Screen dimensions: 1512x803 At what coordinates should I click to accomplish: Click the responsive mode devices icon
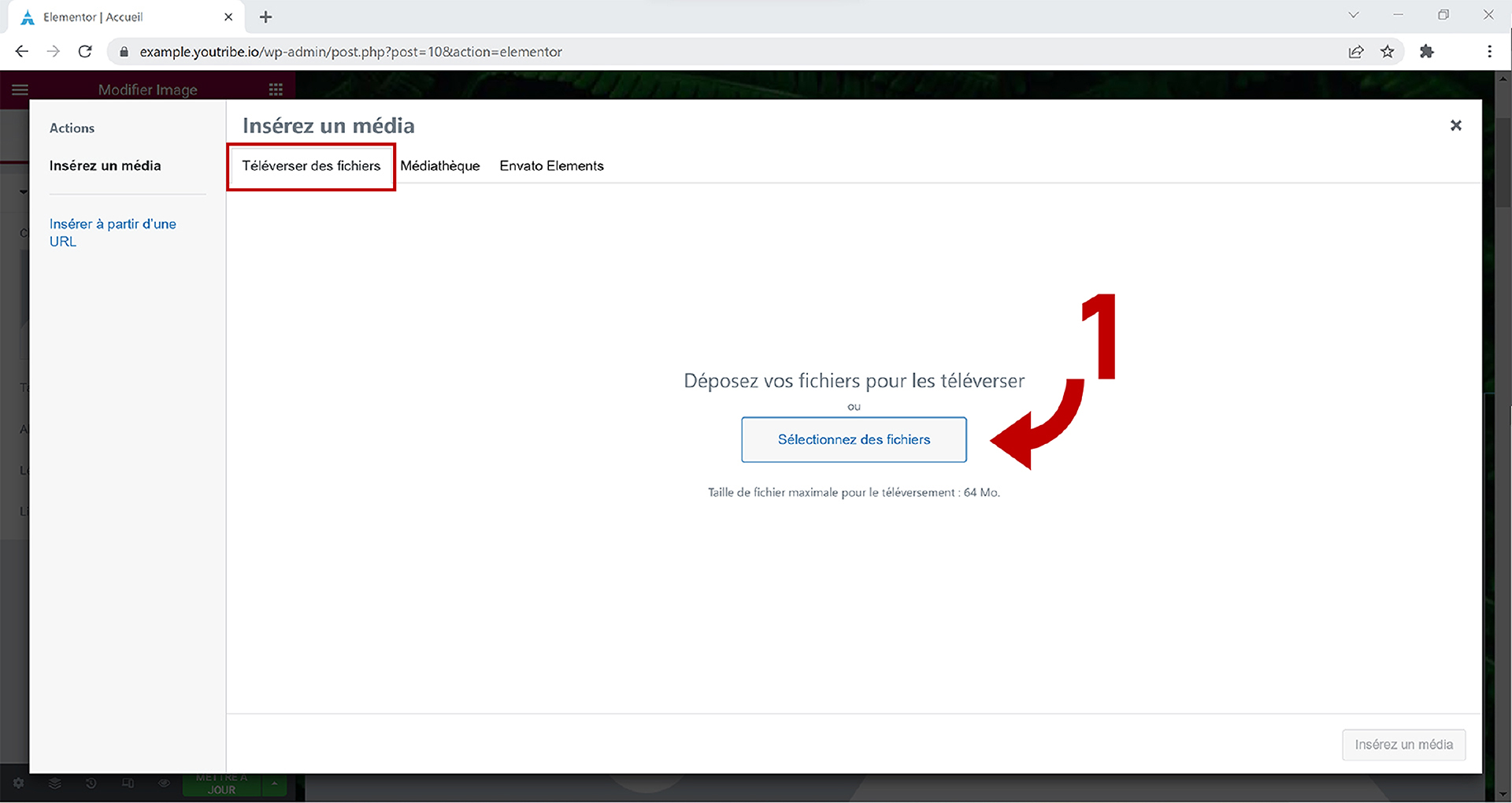pyautogui.click(x=128, y=783)
